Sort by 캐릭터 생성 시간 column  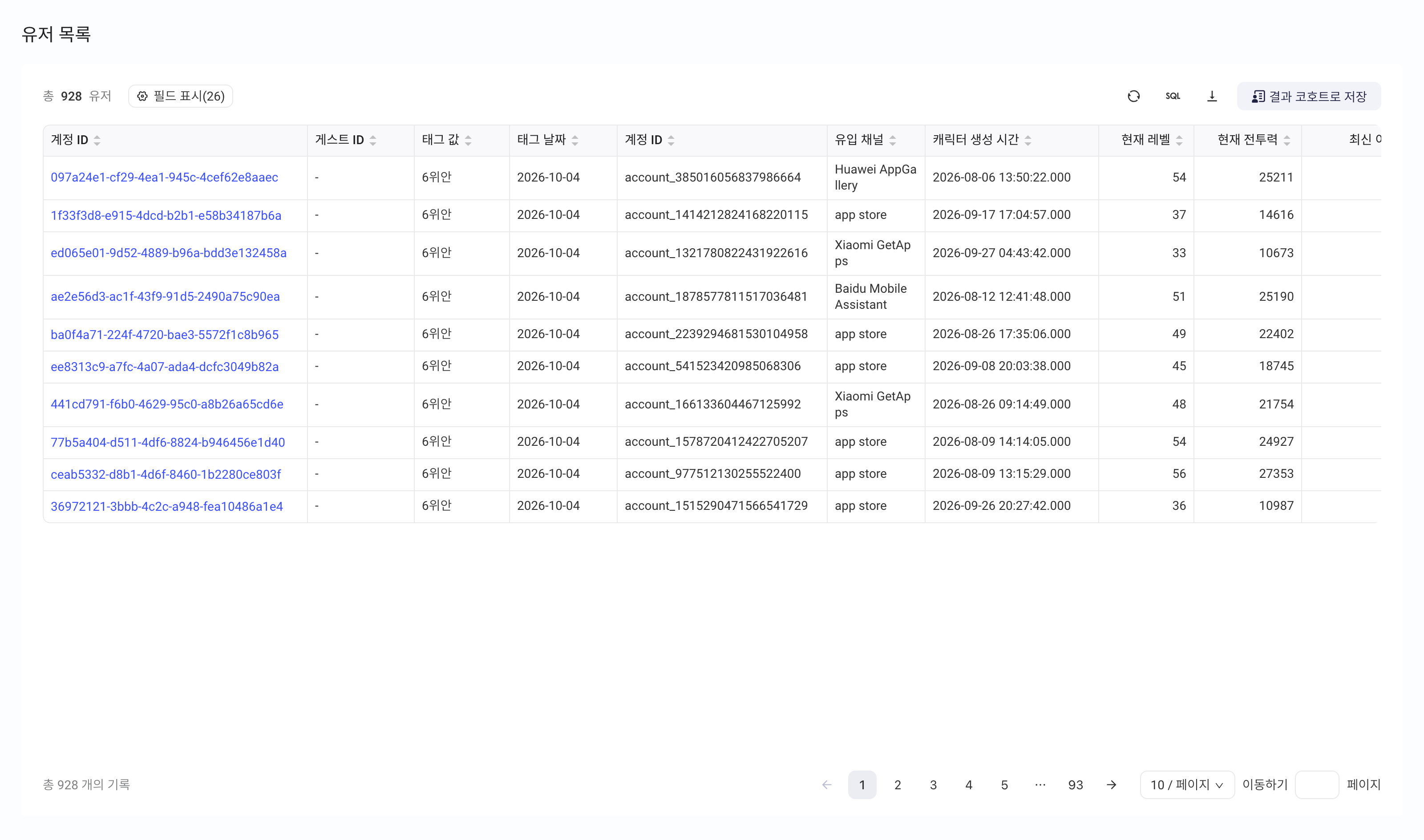(1028, 141)
